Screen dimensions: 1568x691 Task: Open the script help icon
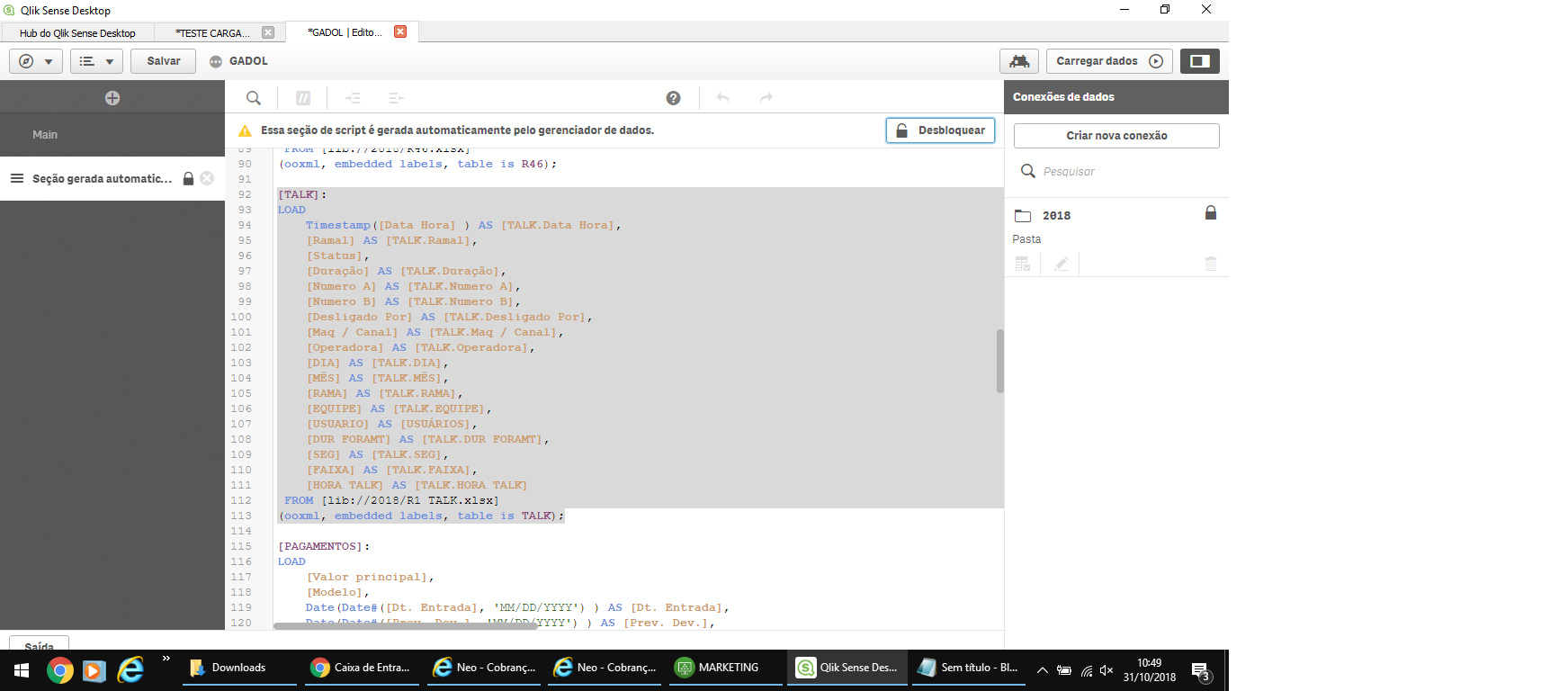tap(673, 98)
